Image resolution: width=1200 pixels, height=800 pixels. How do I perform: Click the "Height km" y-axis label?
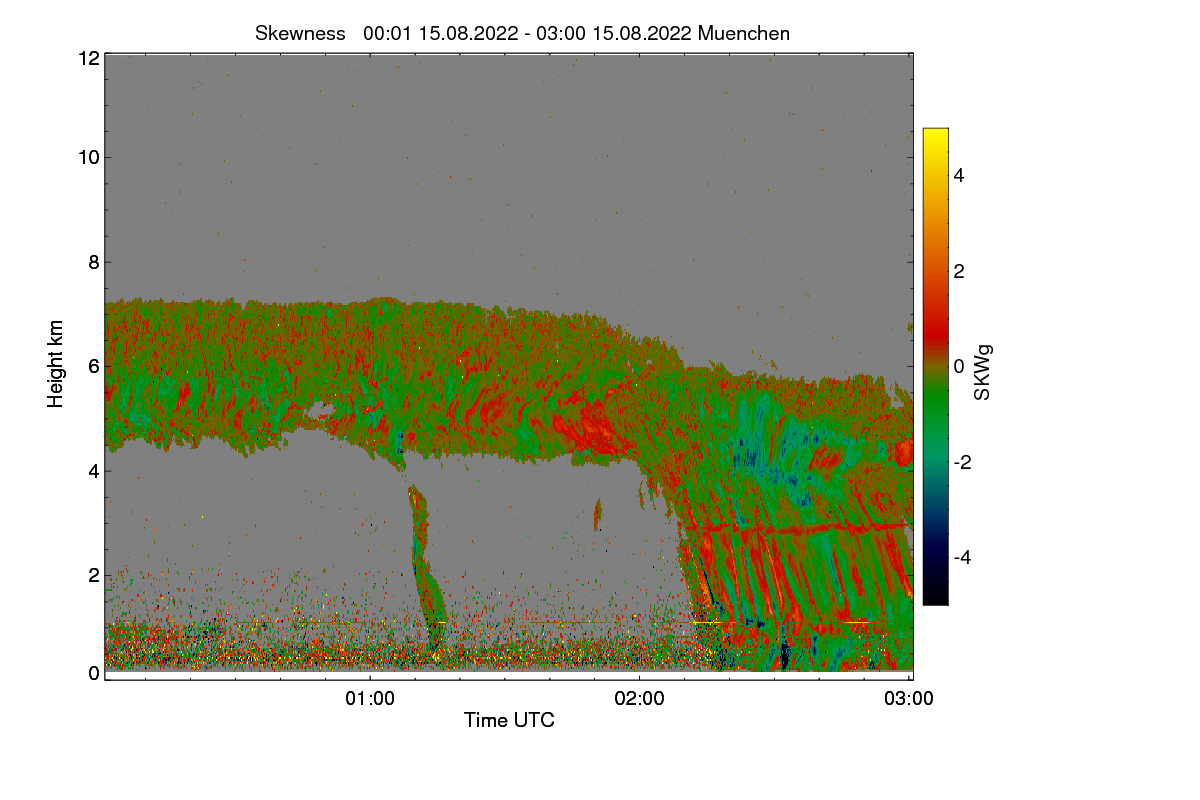56,364
